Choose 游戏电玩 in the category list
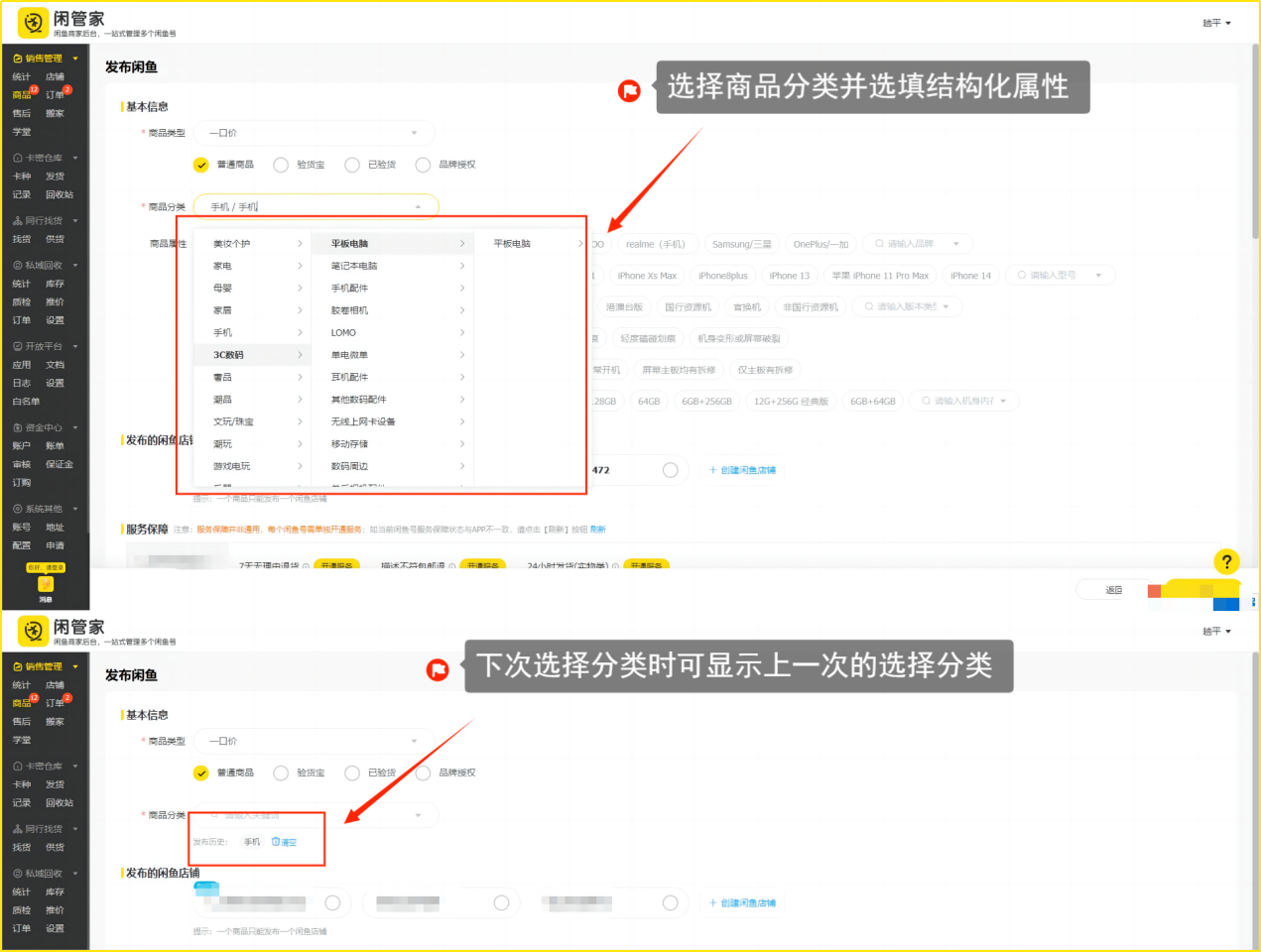This screenshot has width=1261, height=952. click(232, 466)
